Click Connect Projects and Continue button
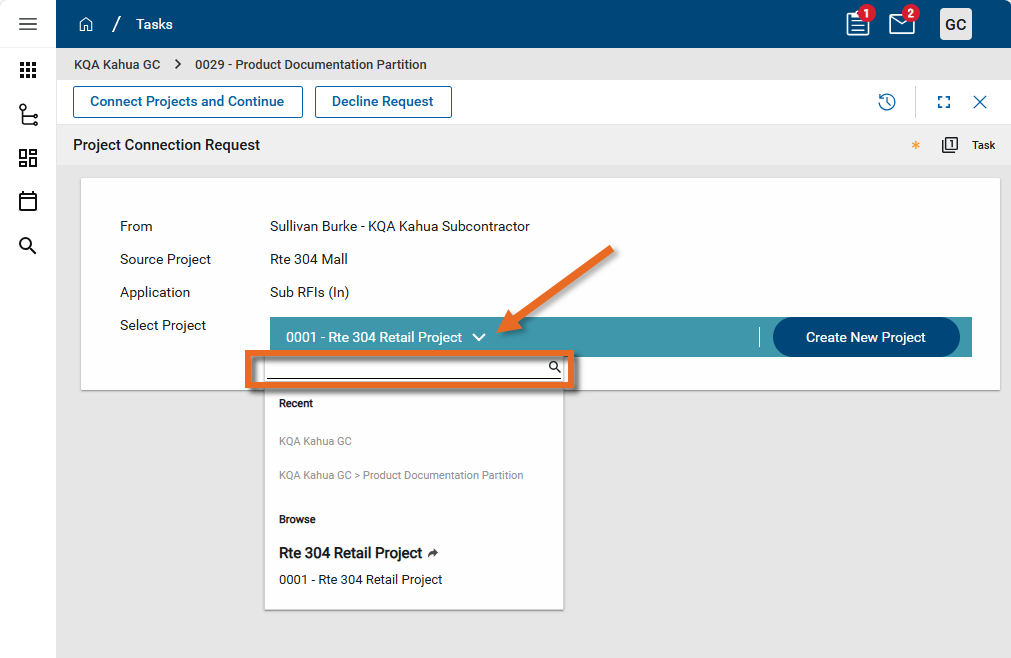The width and height of the screenshot is (1011, 658). pos(187,102)
